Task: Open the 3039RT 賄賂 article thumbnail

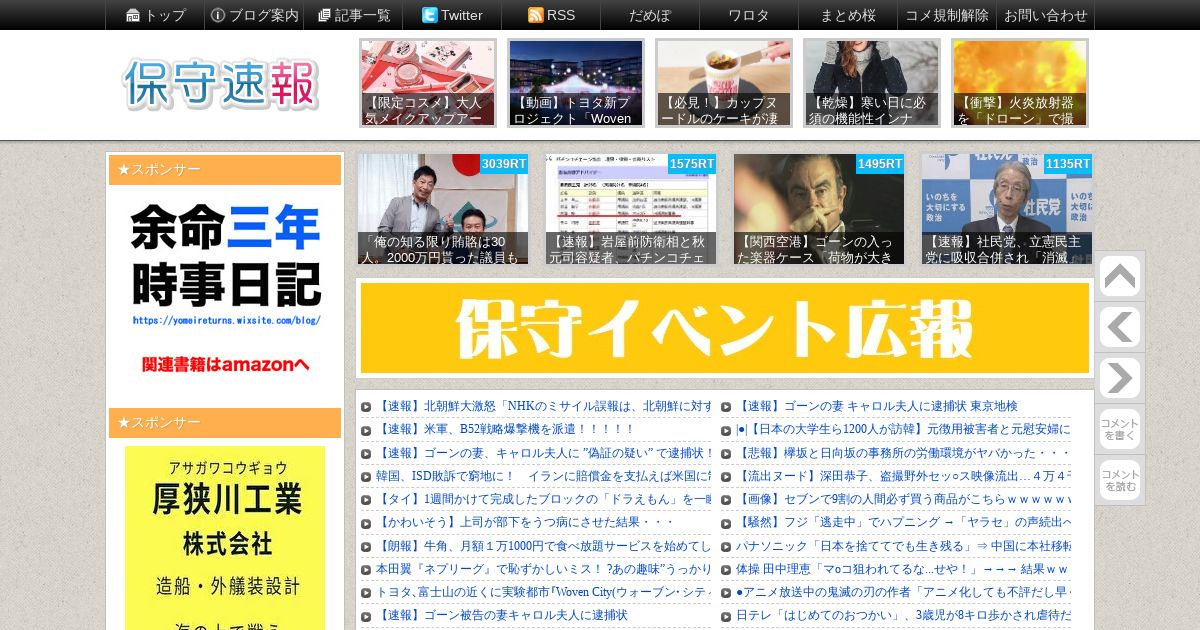Action: pos(443,209)
